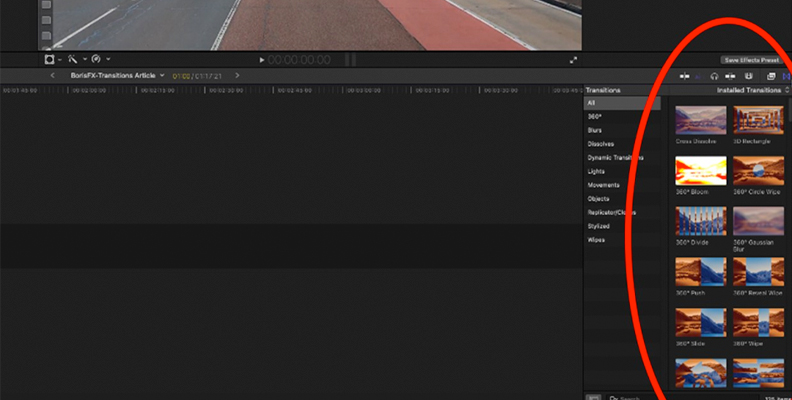Screen dimensions: 792x400
Task: Select the 360° Push transition thumbnail
Action: click(x=701, y=272)
